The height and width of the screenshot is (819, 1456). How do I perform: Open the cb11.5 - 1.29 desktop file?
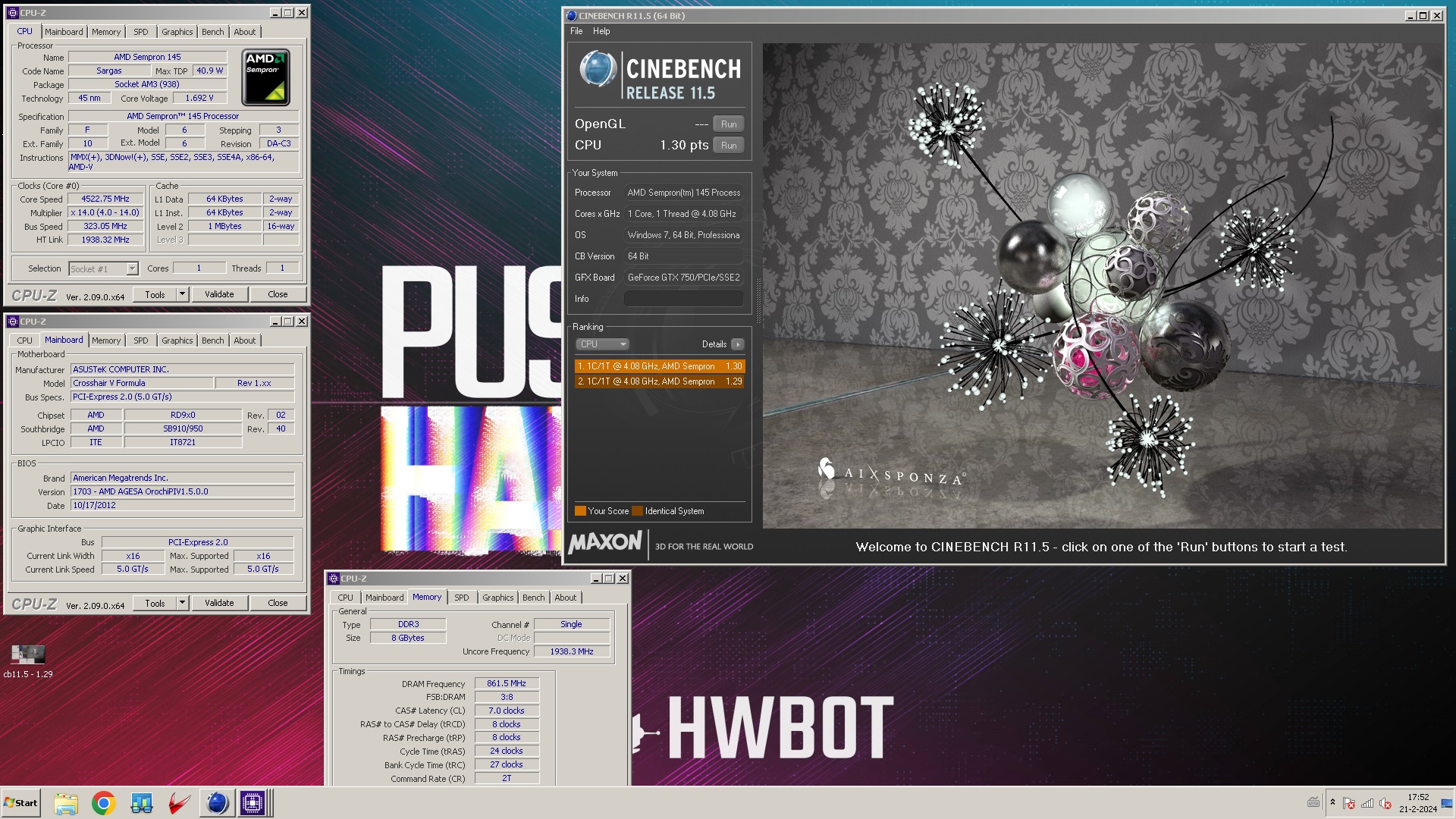point(28,661)
